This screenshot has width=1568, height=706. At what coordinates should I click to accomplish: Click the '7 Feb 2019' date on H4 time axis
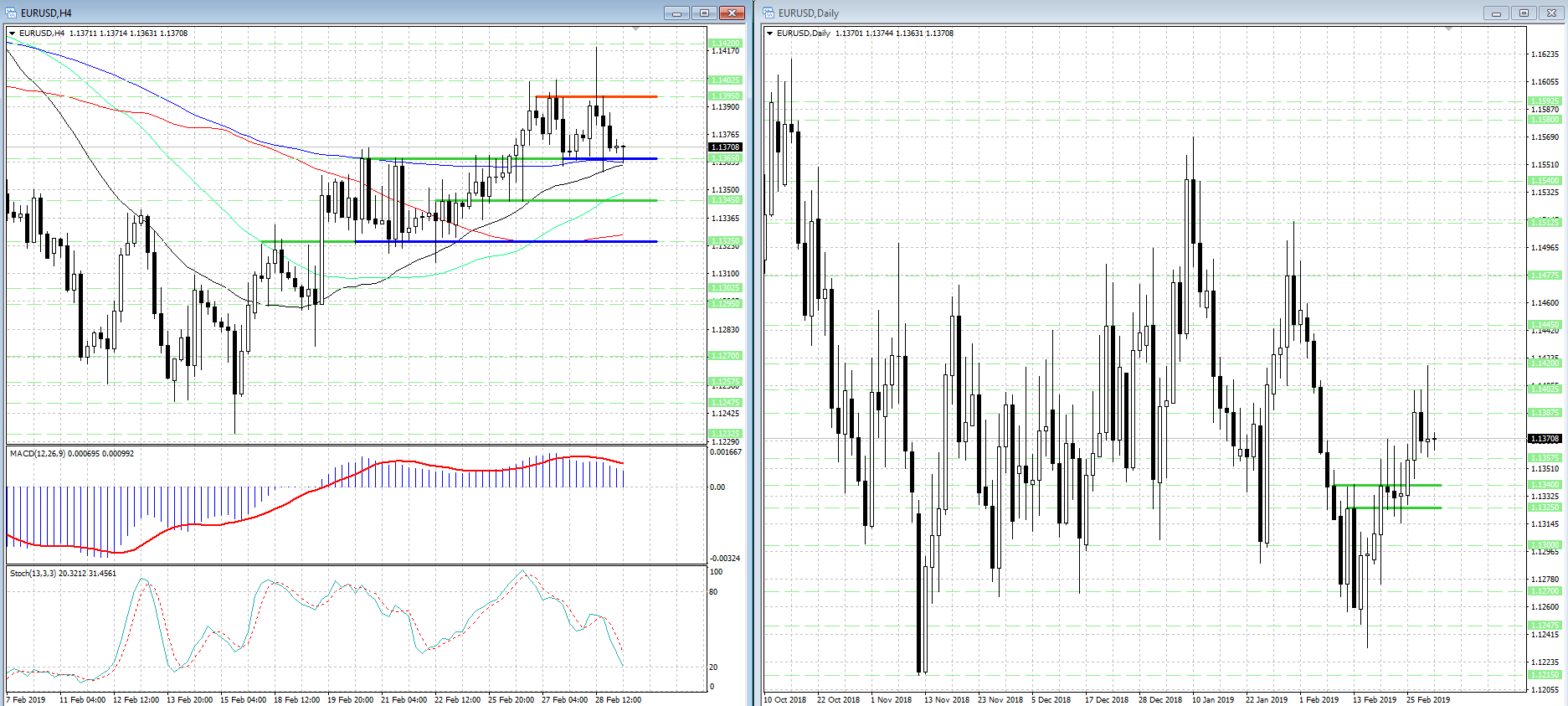[x=27, y=700]
